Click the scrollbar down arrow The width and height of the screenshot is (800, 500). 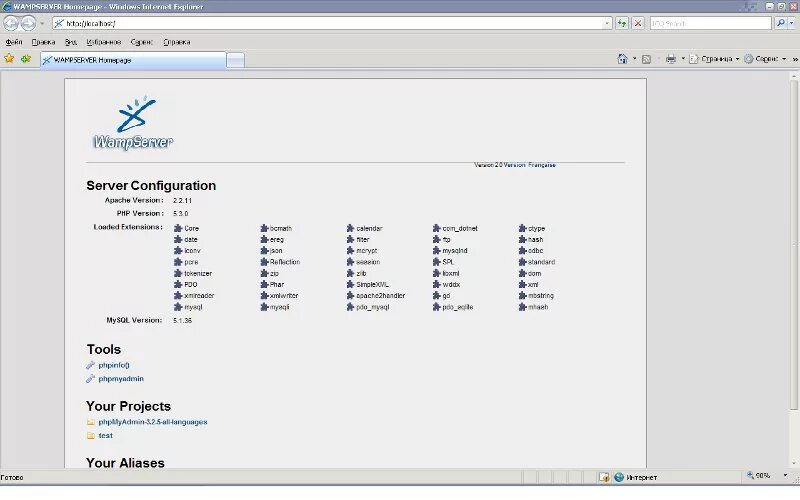(793, 464)
